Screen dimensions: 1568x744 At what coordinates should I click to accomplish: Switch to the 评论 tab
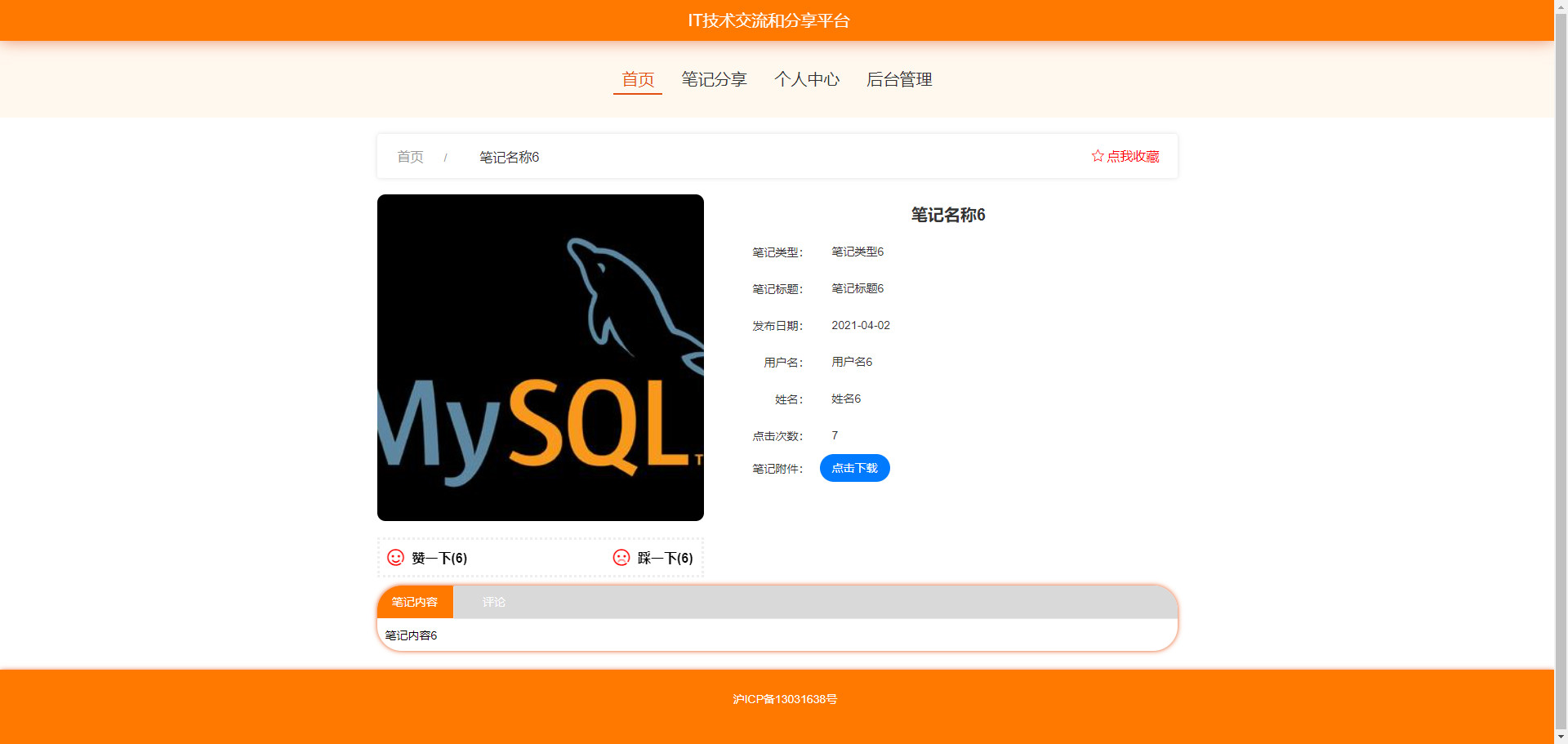(x=494, y=602)
